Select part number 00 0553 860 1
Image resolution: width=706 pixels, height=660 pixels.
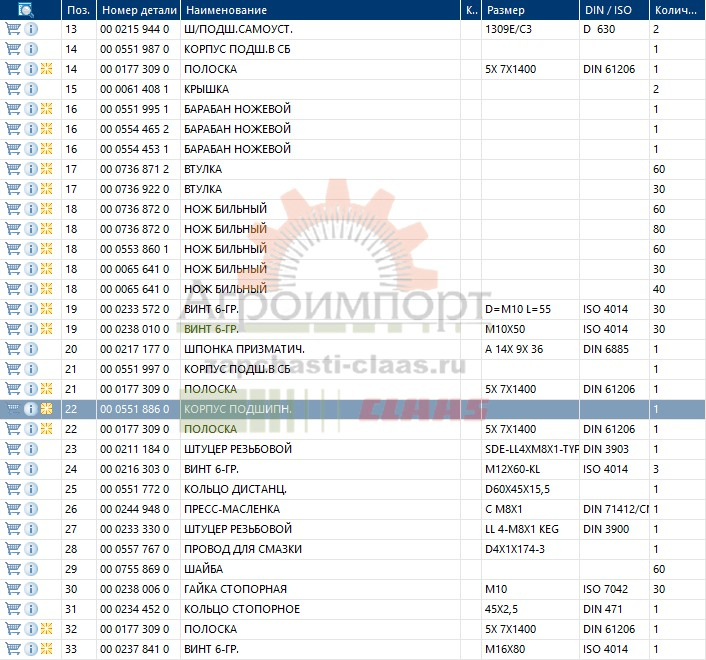136,249
